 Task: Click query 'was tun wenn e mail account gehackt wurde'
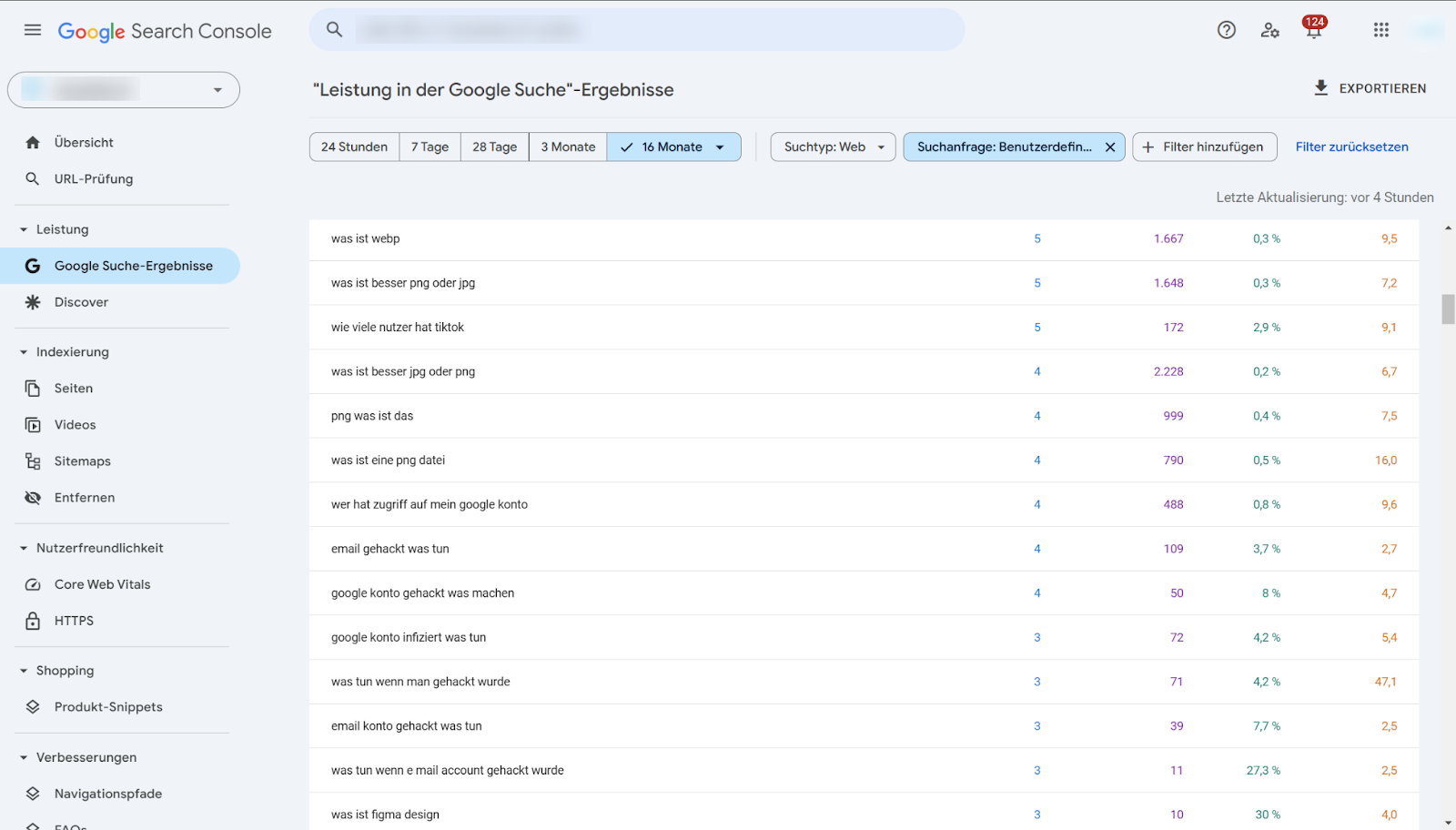pos(448,770)
